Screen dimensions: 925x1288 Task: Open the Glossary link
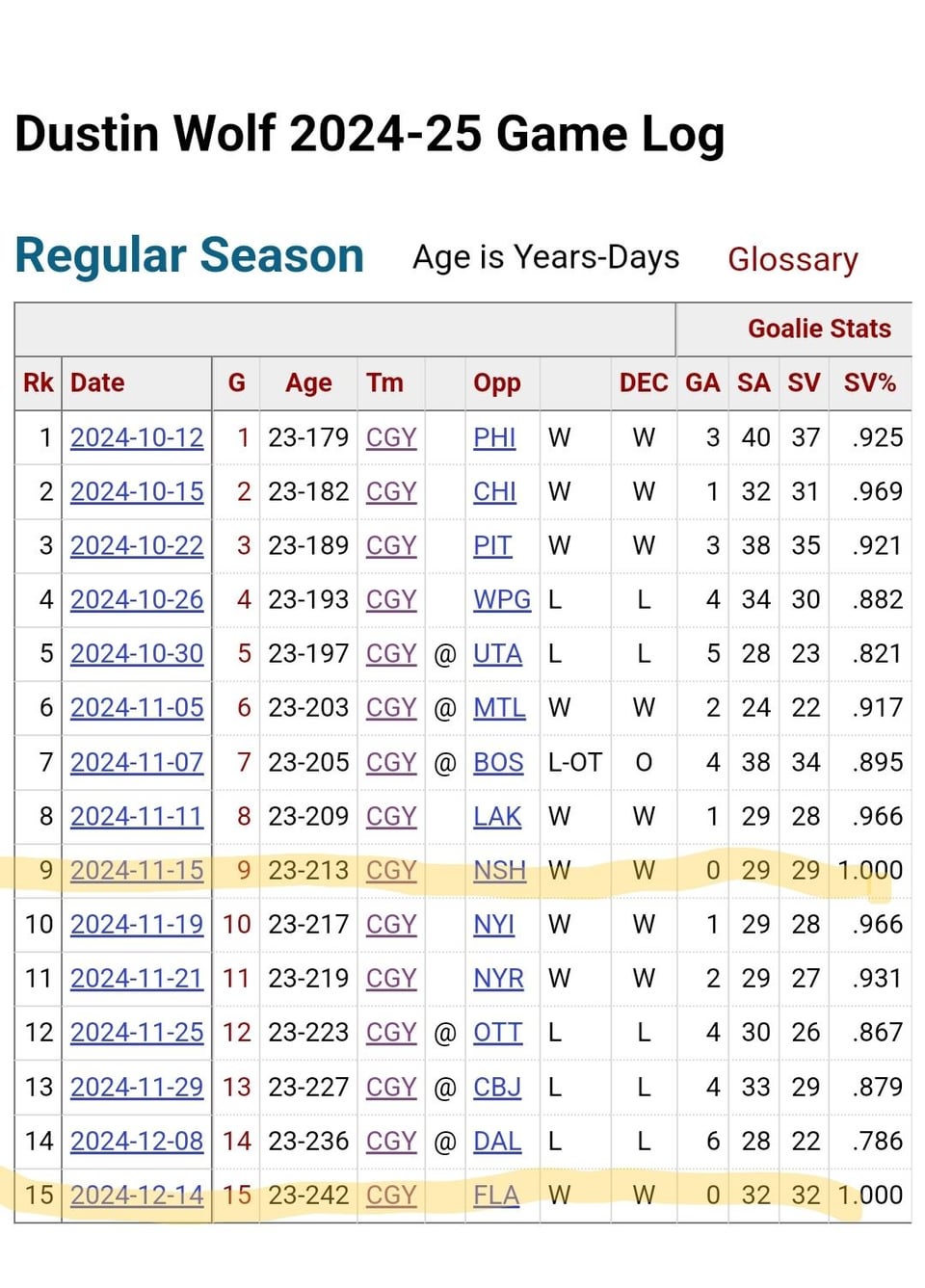[792, 259]
